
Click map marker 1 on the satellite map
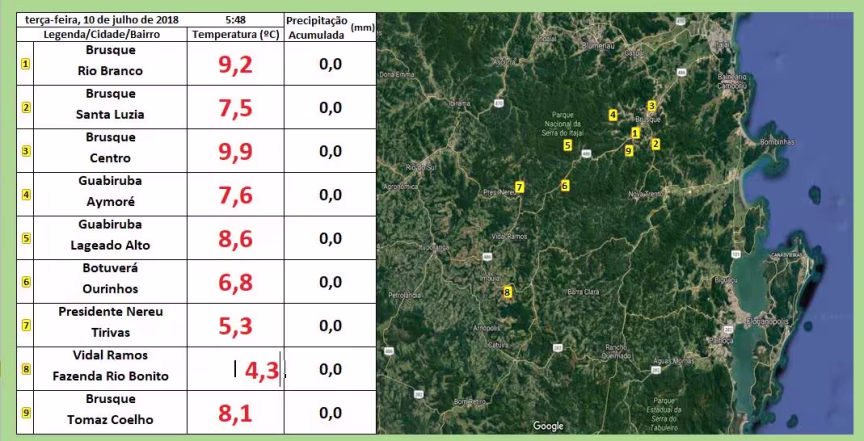635,132
